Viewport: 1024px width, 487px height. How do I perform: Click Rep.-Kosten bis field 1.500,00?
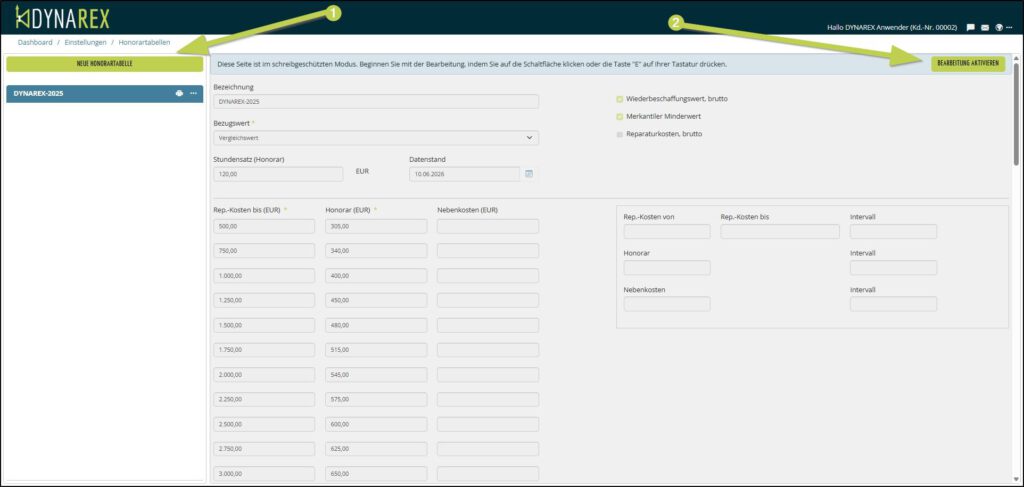click(x=264, y=325)
